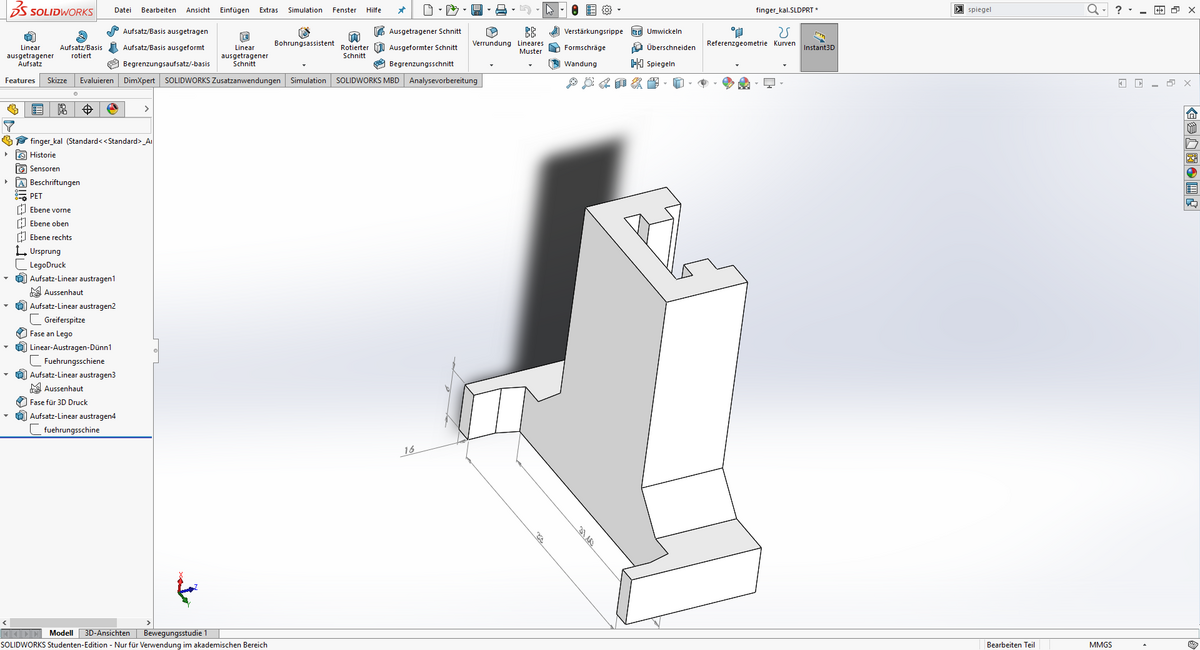
Task: Collapse the Aufsatz-Linear austragen1 feature
Action: click(x=8, y=279)
